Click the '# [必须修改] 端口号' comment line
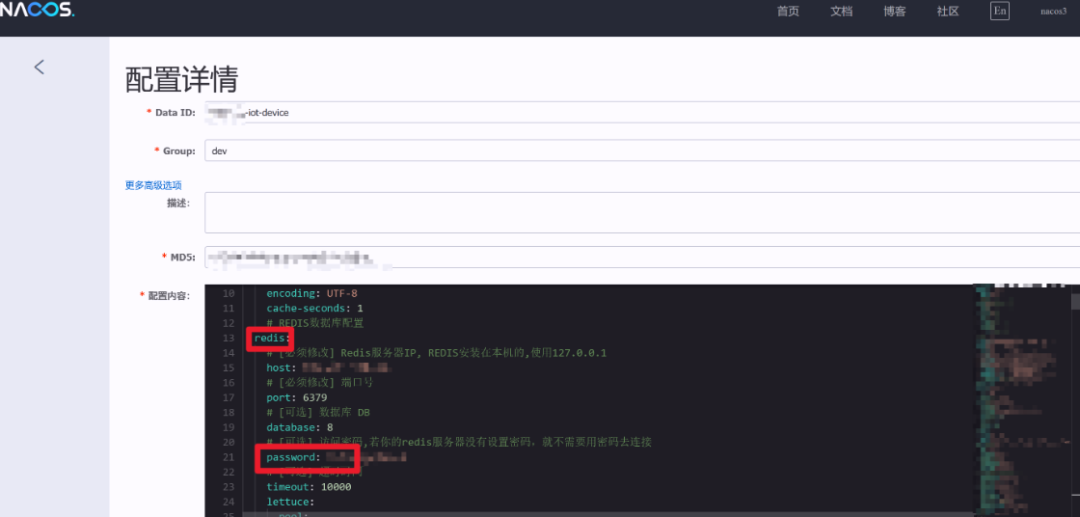 [x=320, y=382]
